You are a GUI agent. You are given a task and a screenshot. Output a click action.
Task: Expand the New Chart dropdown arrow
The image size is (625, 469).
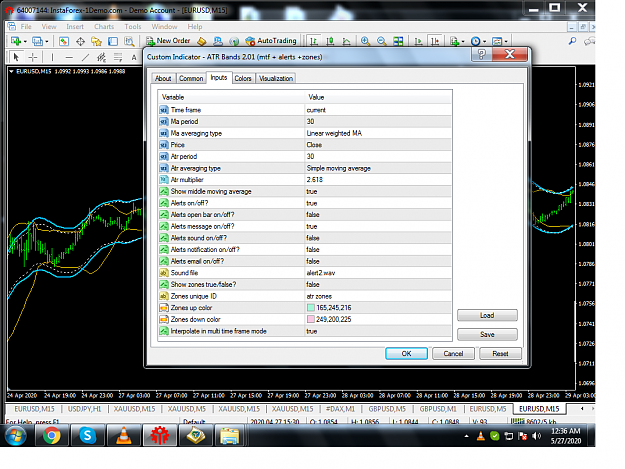coord(25,41)
